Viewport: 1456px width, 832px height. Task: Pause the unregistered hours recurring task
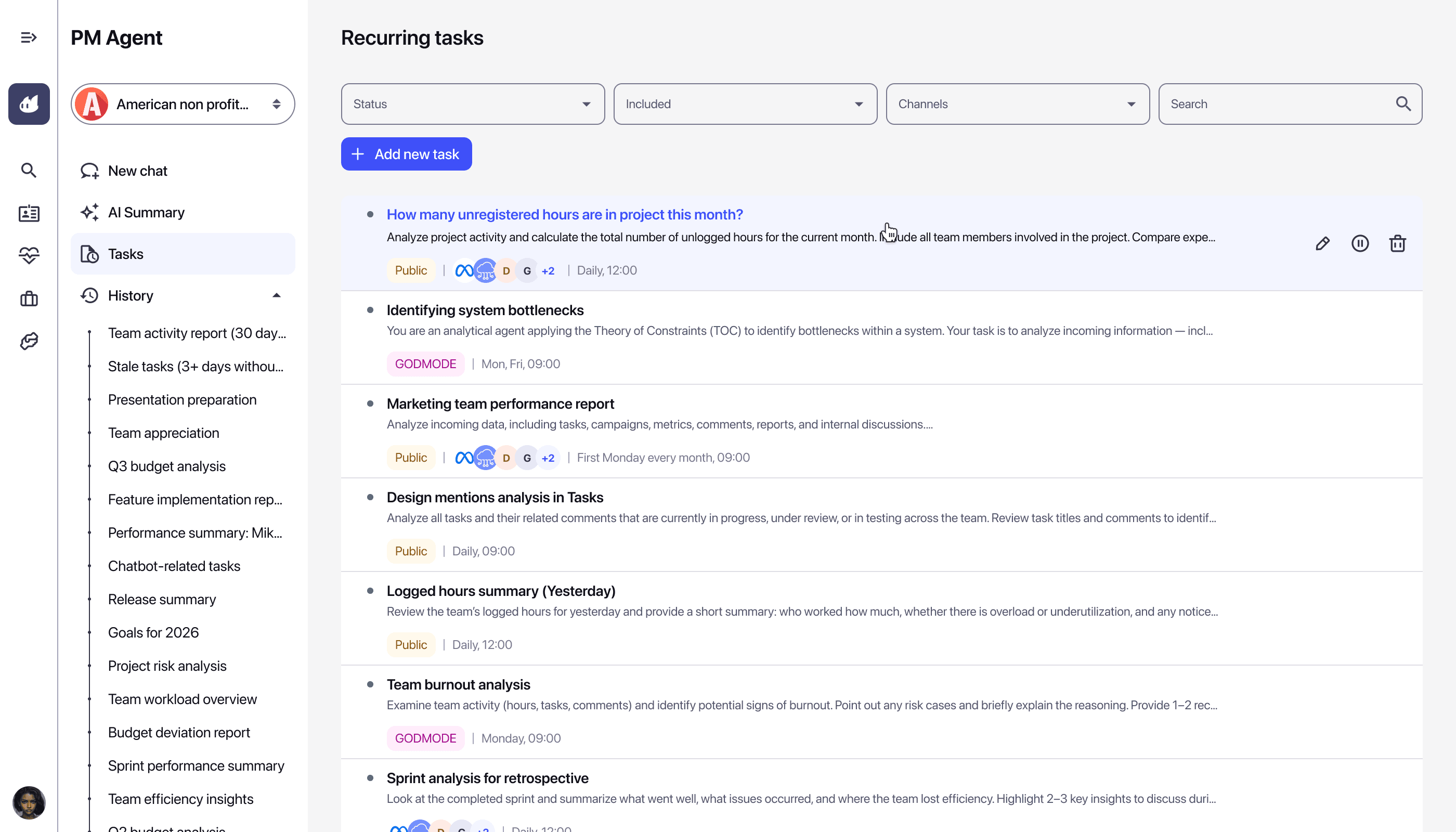[x=1360, y=243]
